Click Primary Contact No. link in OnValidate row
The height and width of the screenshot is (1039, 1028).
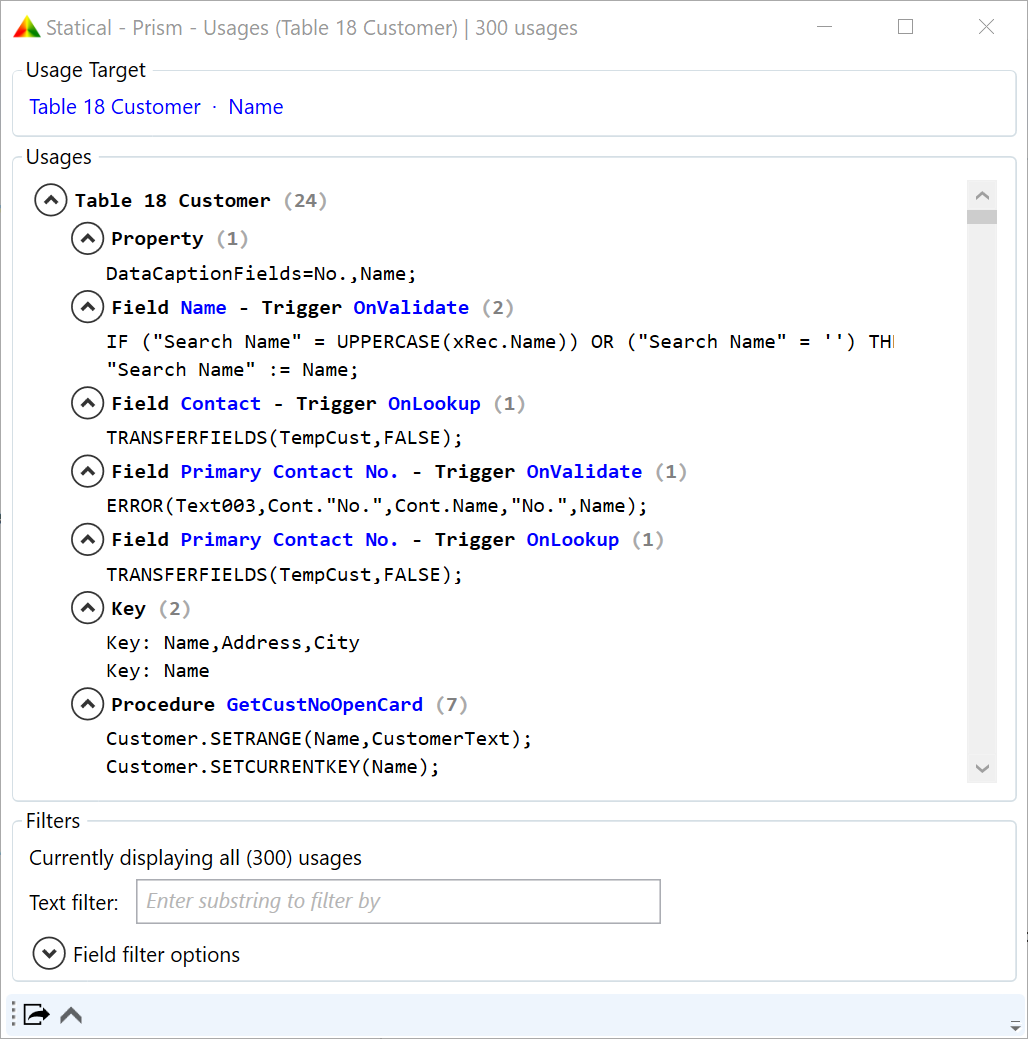tap(290, 472)
